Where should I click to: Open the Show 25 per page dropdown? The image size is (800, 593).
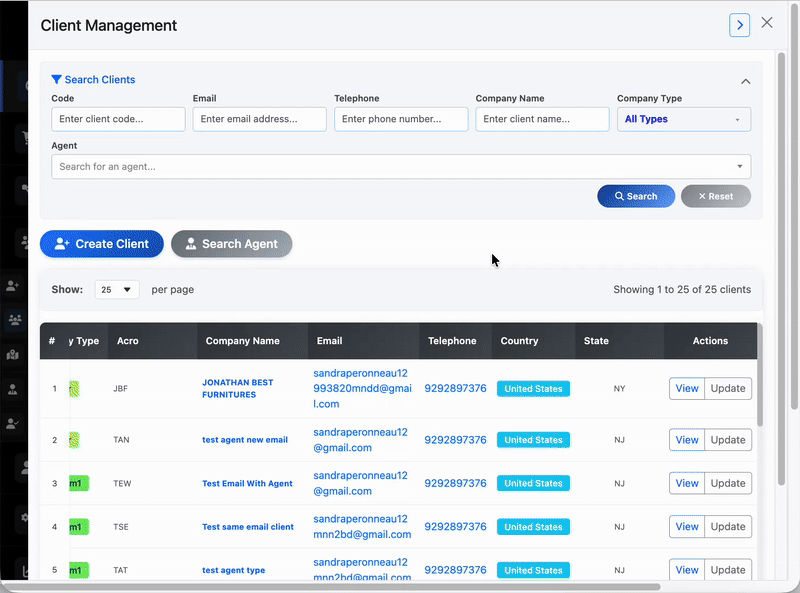(x=117, y=289)
